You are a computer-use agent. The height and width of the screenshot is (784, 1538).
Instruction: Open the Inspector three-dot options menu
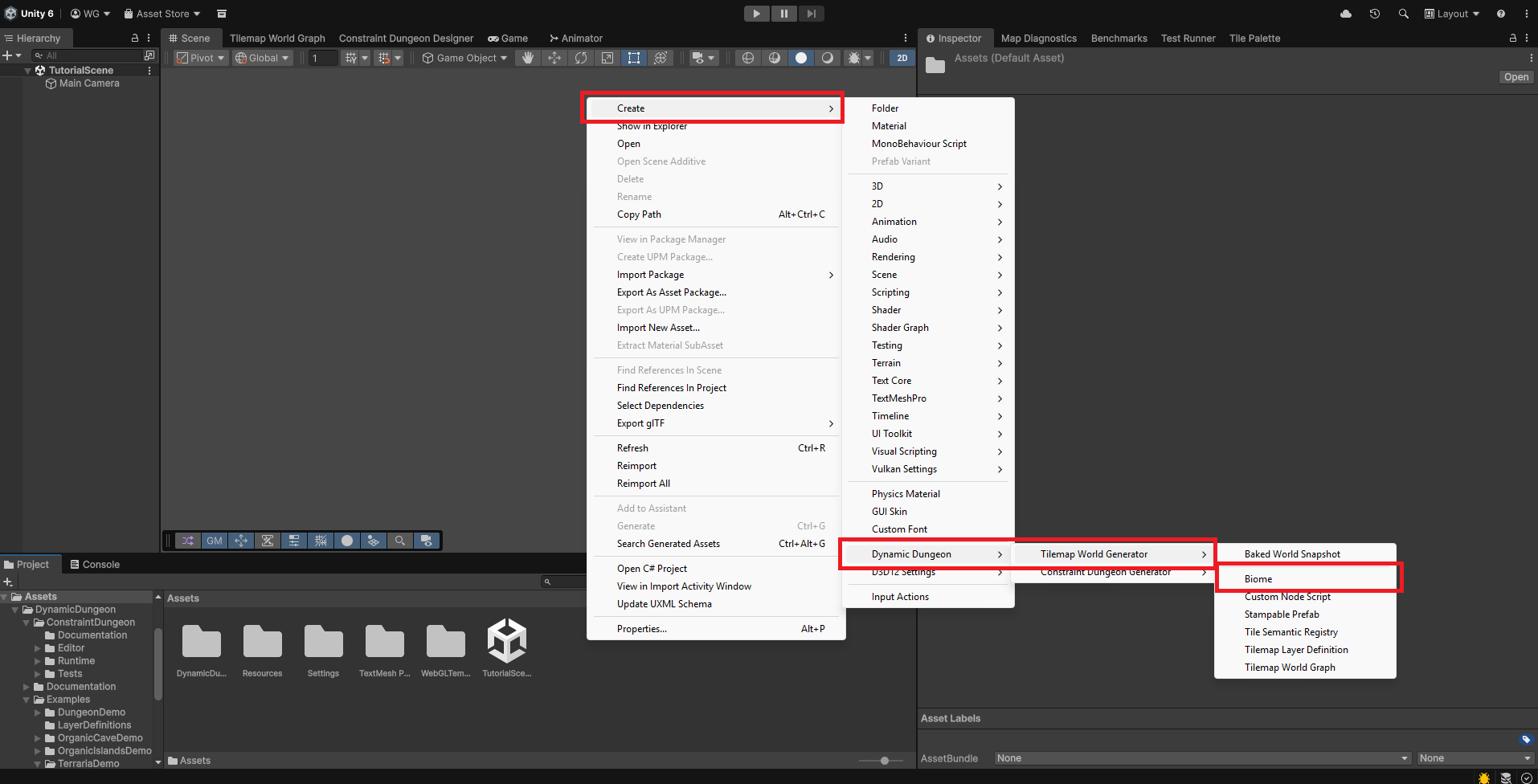1527,38
